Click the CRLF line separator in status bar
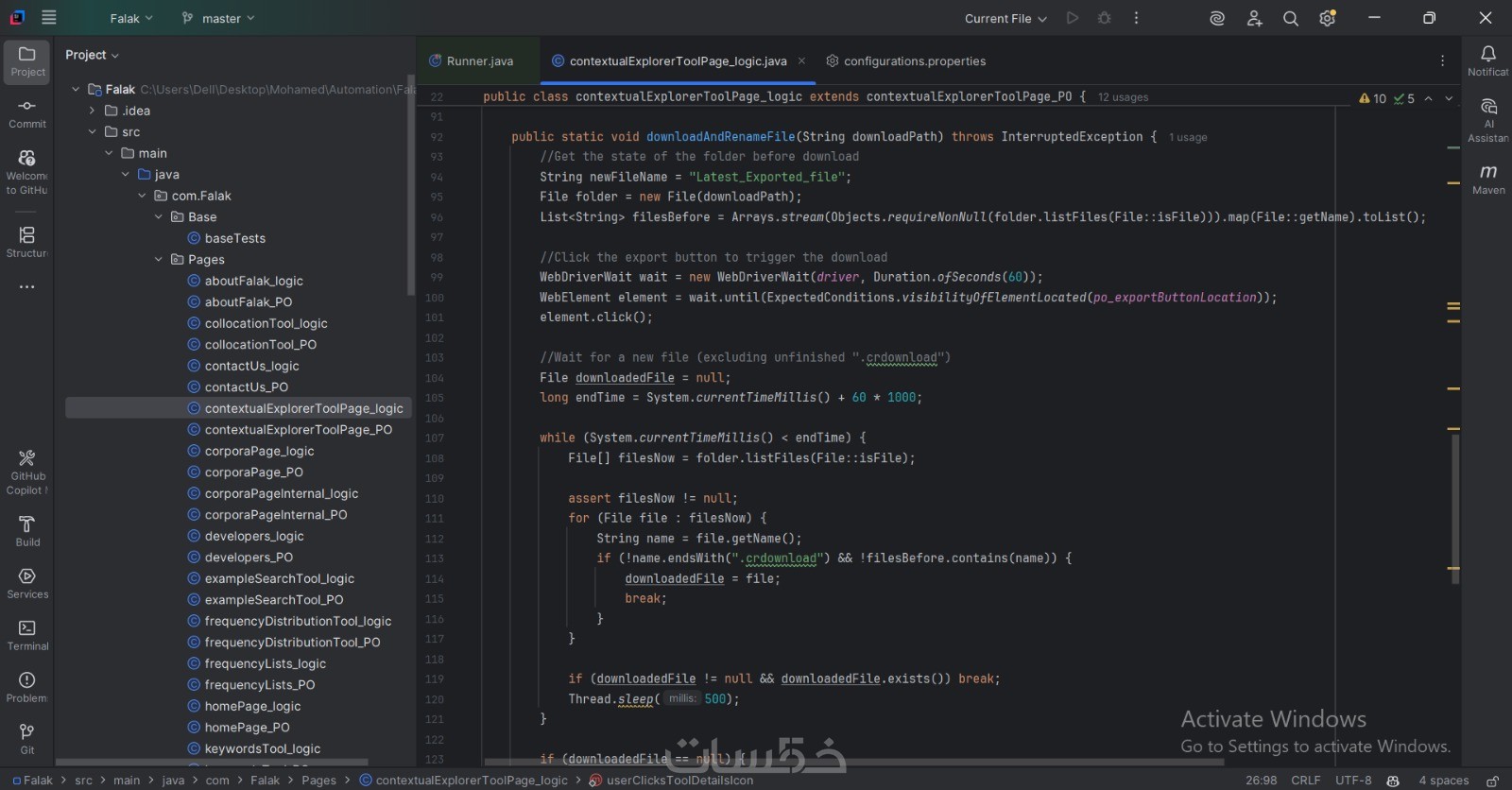This screenshot has width=1512, height=790. [1305, 781]
